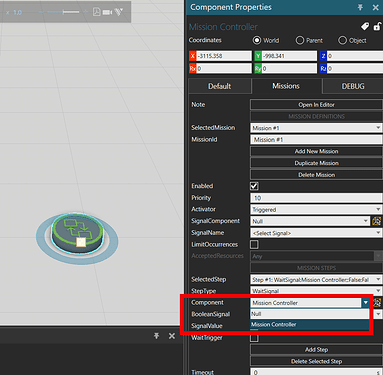
Task: Pin the Component Properties panel
Action: pos(360,7)
